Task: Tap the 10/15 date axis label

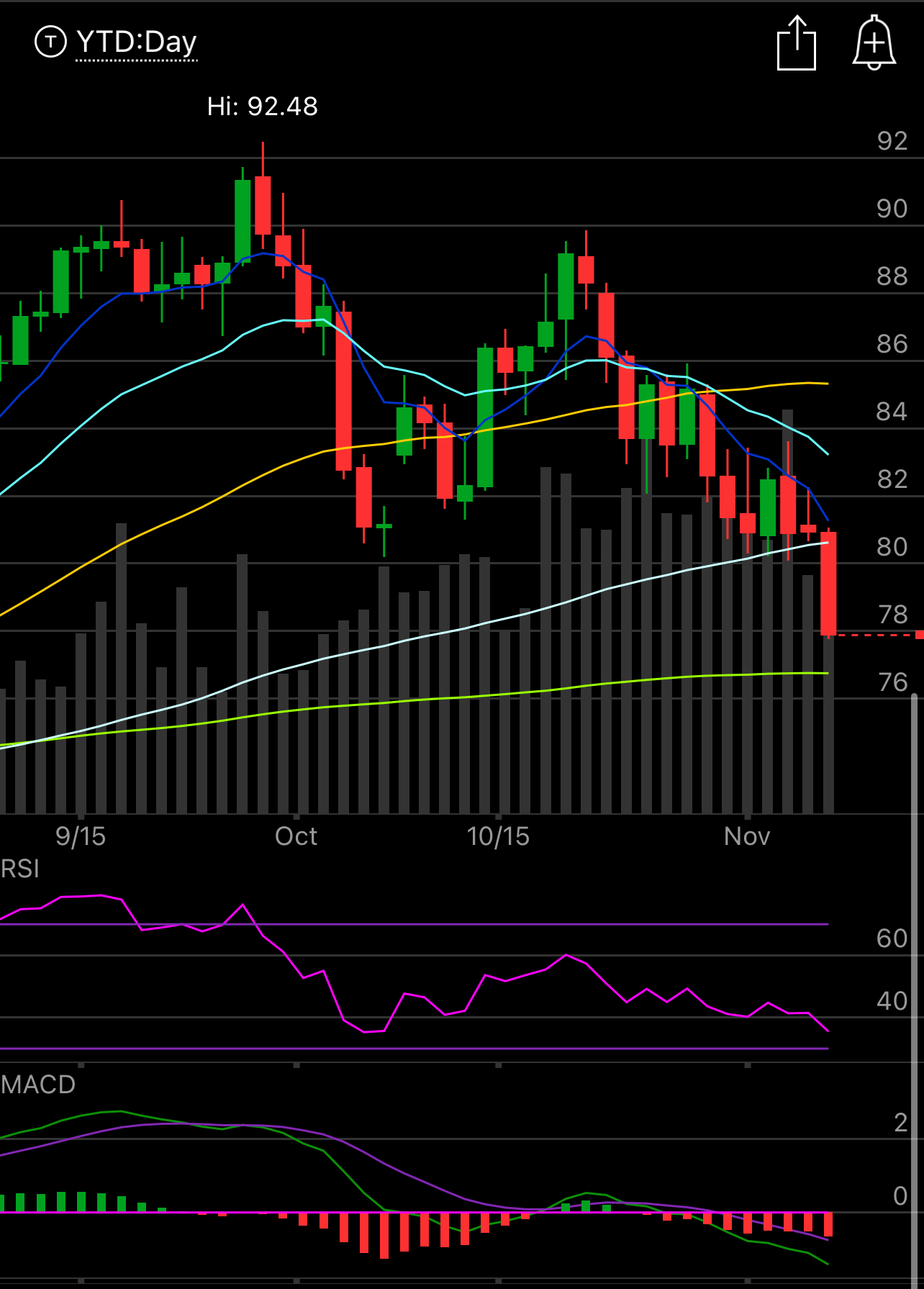Action: click(x=498, y=836)
